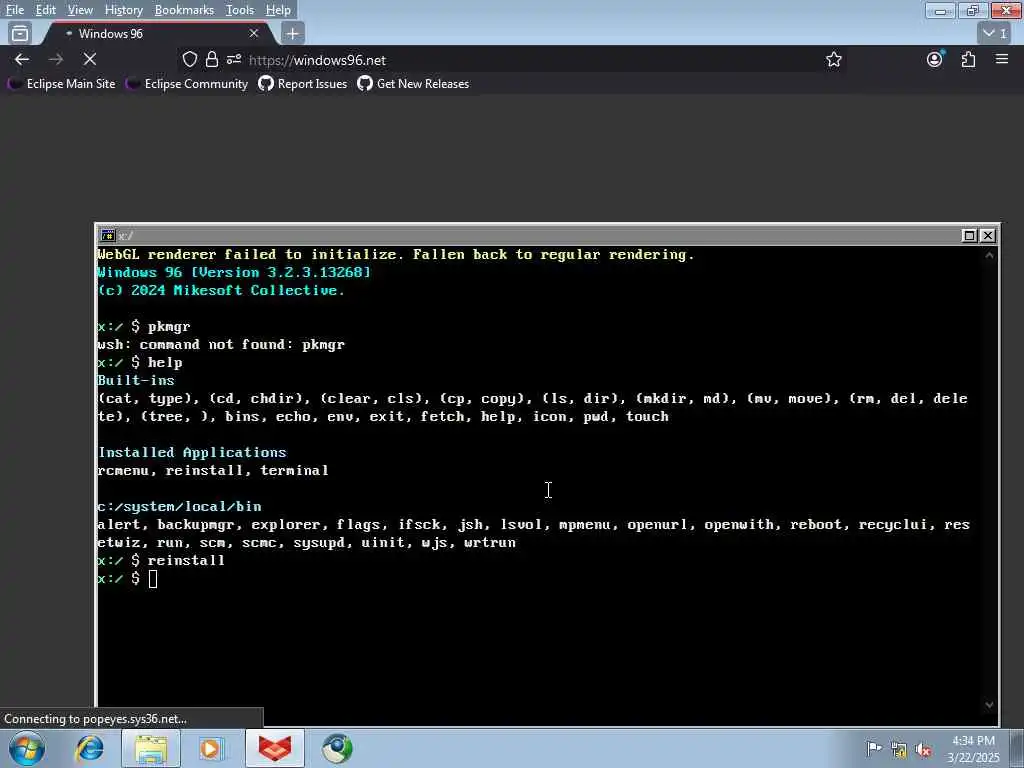Screen dimensions: 1024x768
Task: Stop loading the page
Action: [90, 59]
